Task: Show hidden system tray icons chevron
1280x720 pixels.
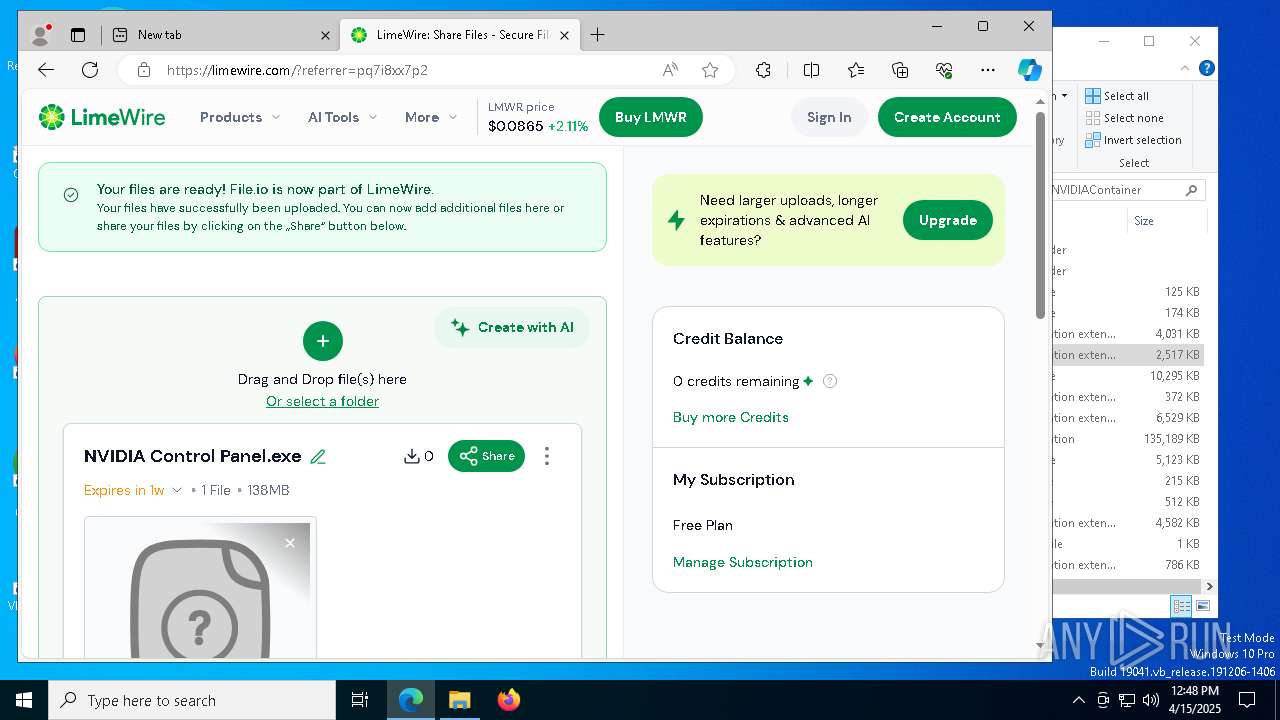Action: coord(1078,700)
